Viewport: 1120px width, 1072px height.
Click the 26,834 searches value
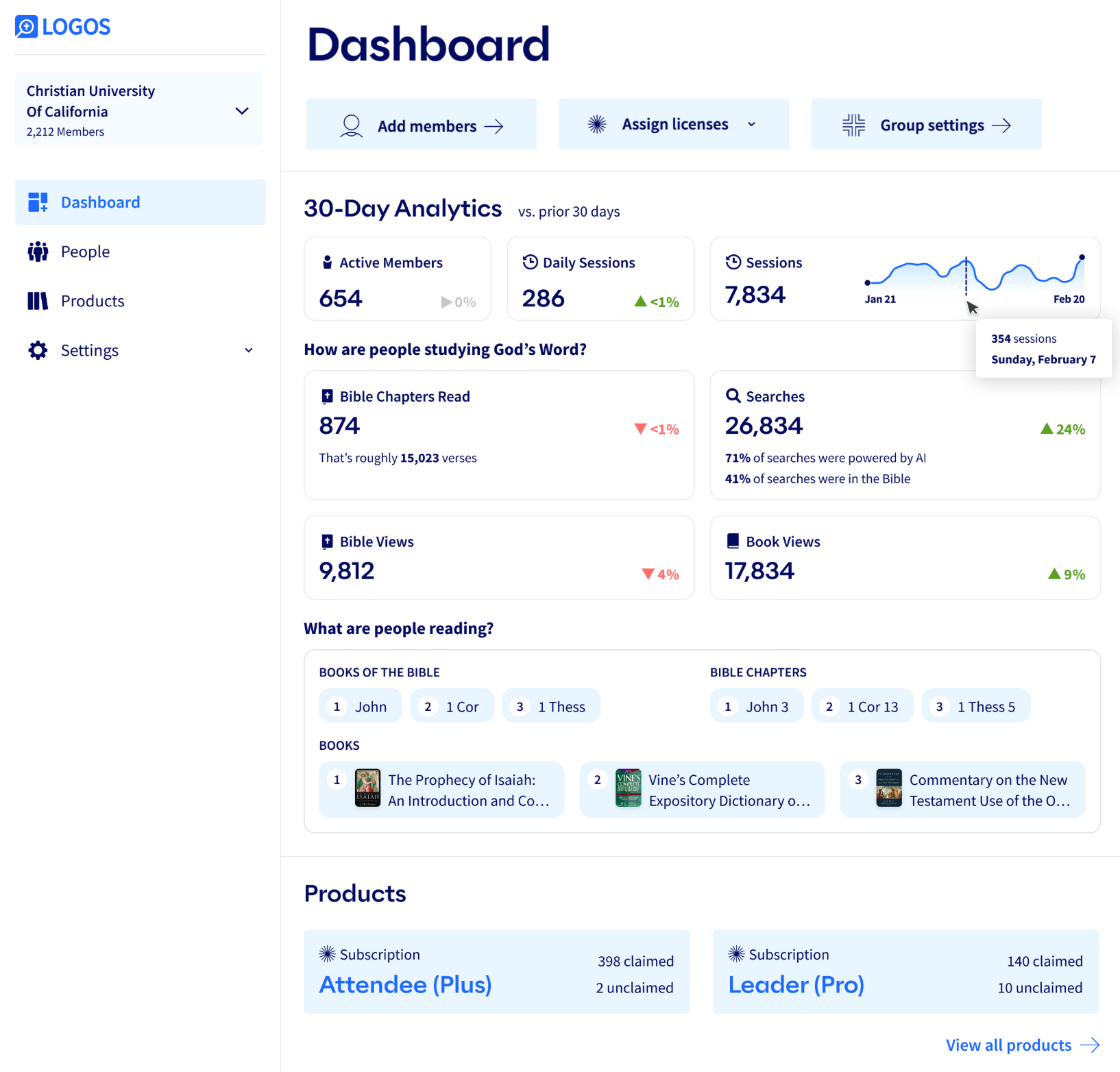click(764, 426)
